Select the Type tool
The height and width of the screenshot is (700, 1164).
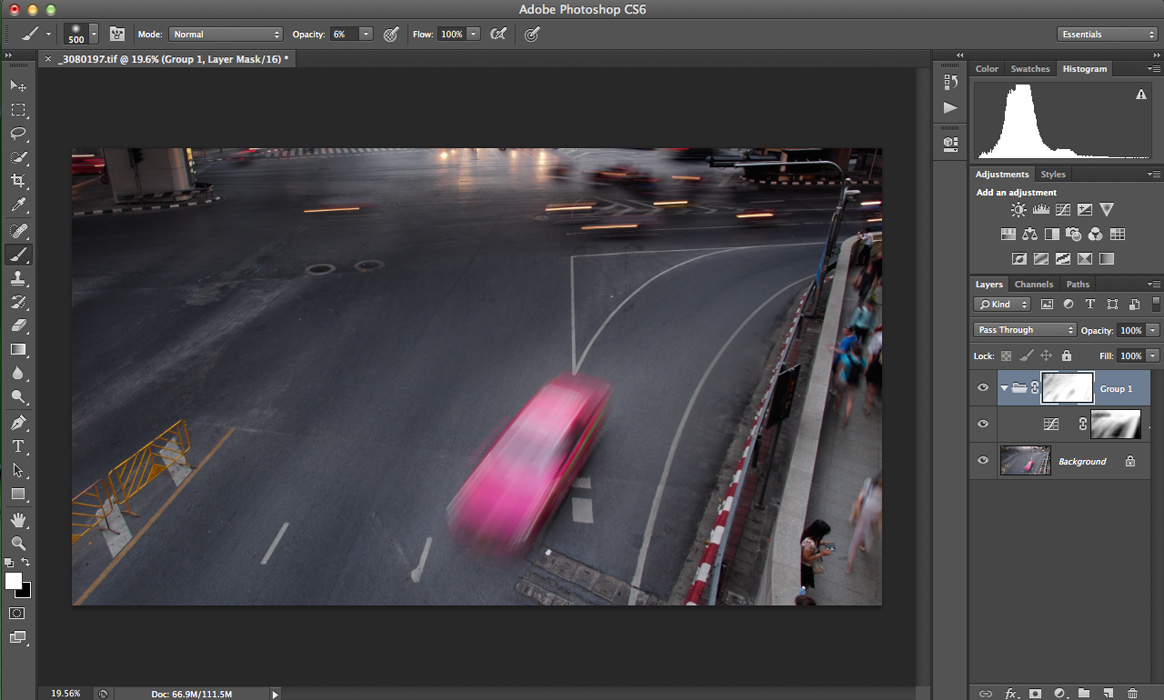click(18, 446)
